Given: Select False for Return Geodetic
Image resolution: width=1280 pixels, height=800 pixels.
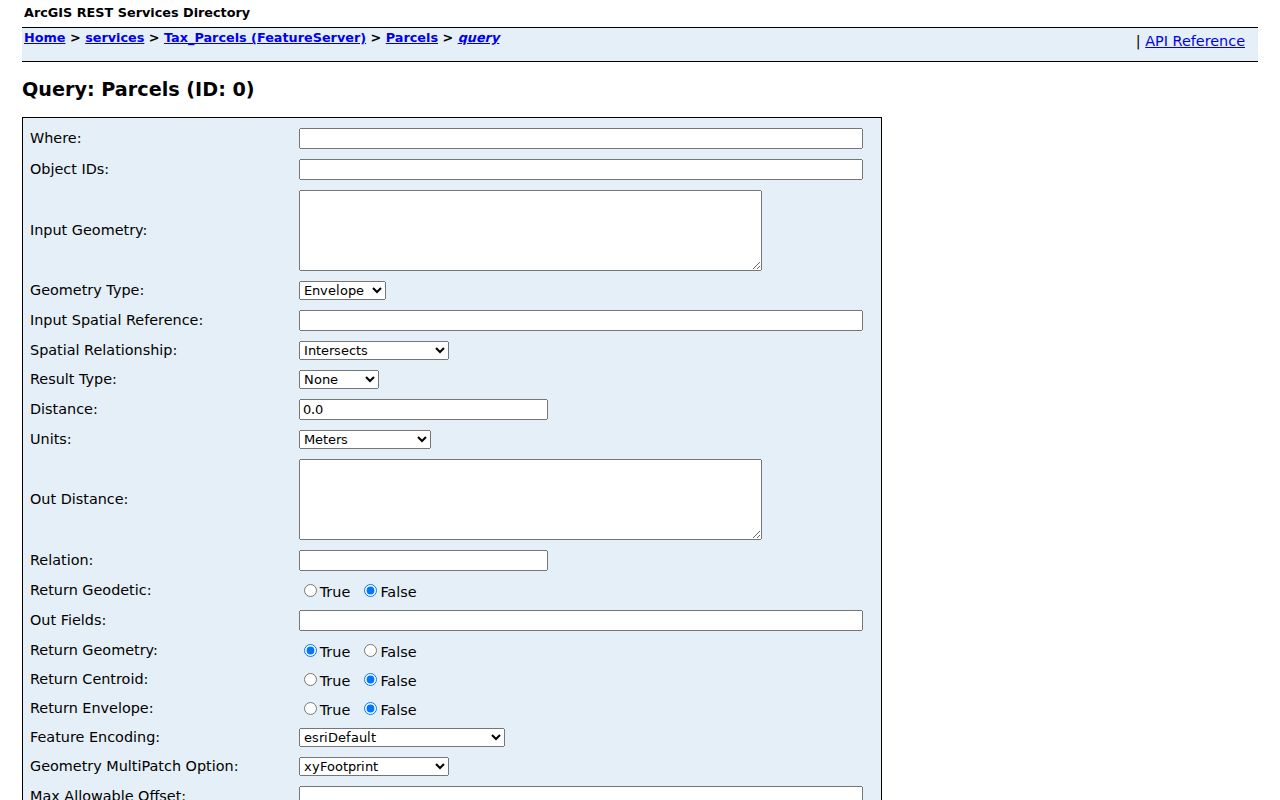Looking at the screenshot, I should point(370,591).
